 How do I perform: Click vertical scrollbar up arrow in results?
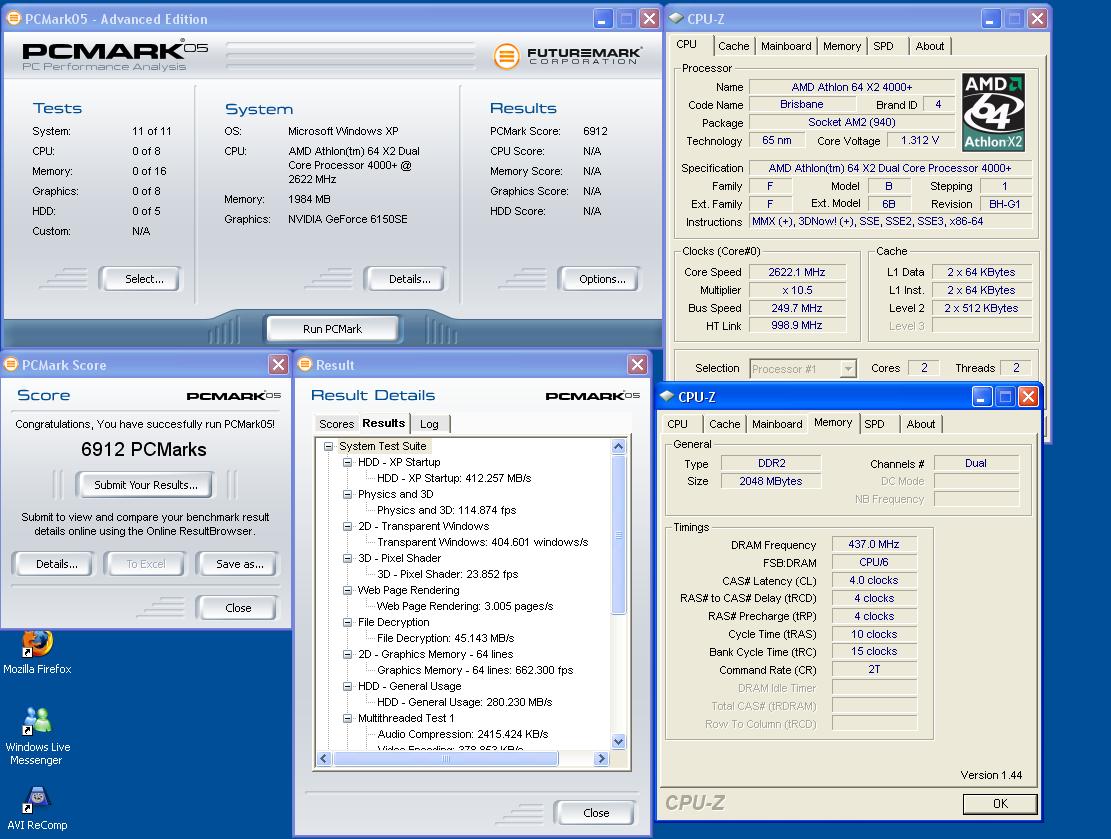coord(619,446)
